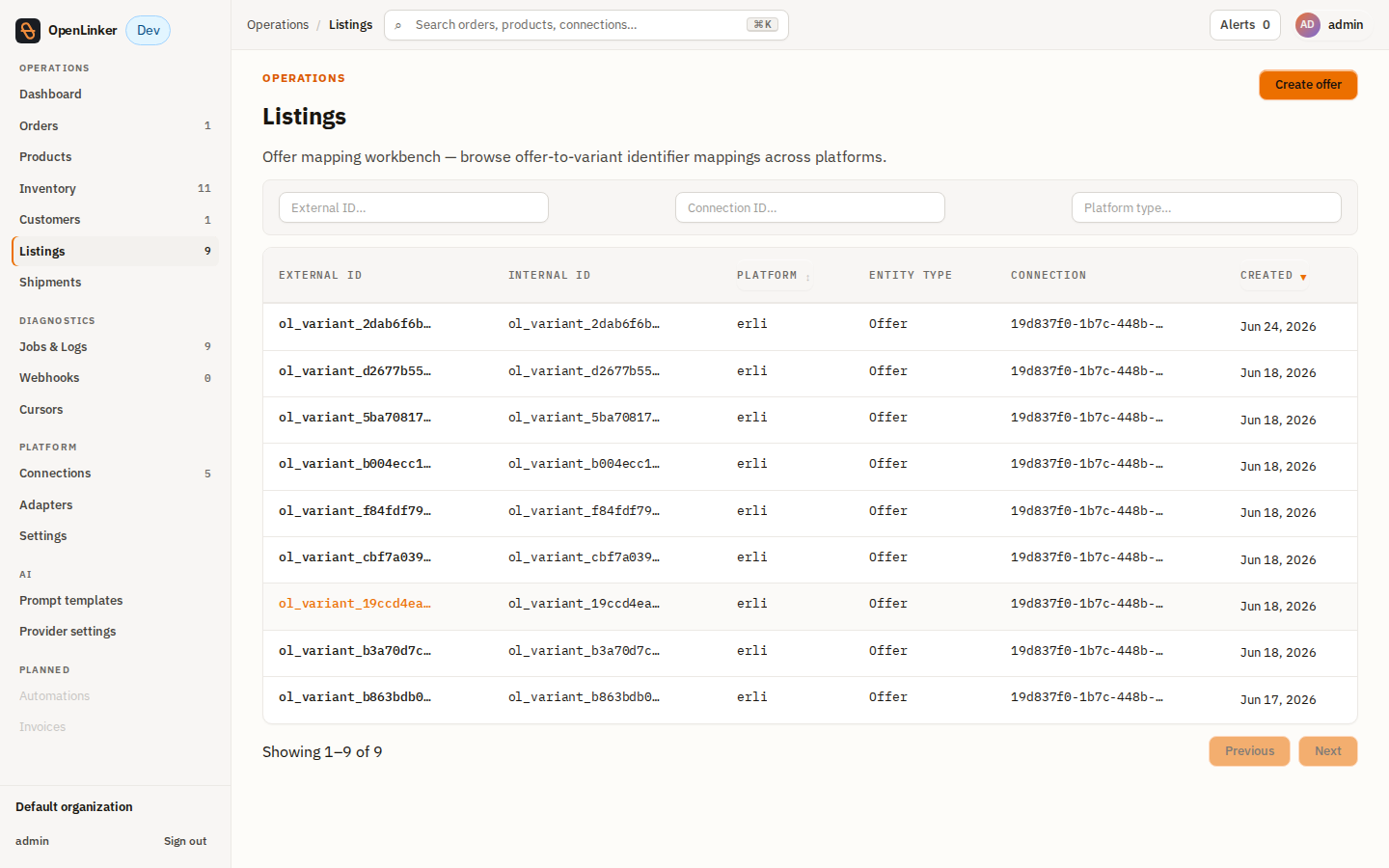The width and height of the screenshot is (1389, 868).
Task: Open Prompt templates
Action: [x=115, y=601]
